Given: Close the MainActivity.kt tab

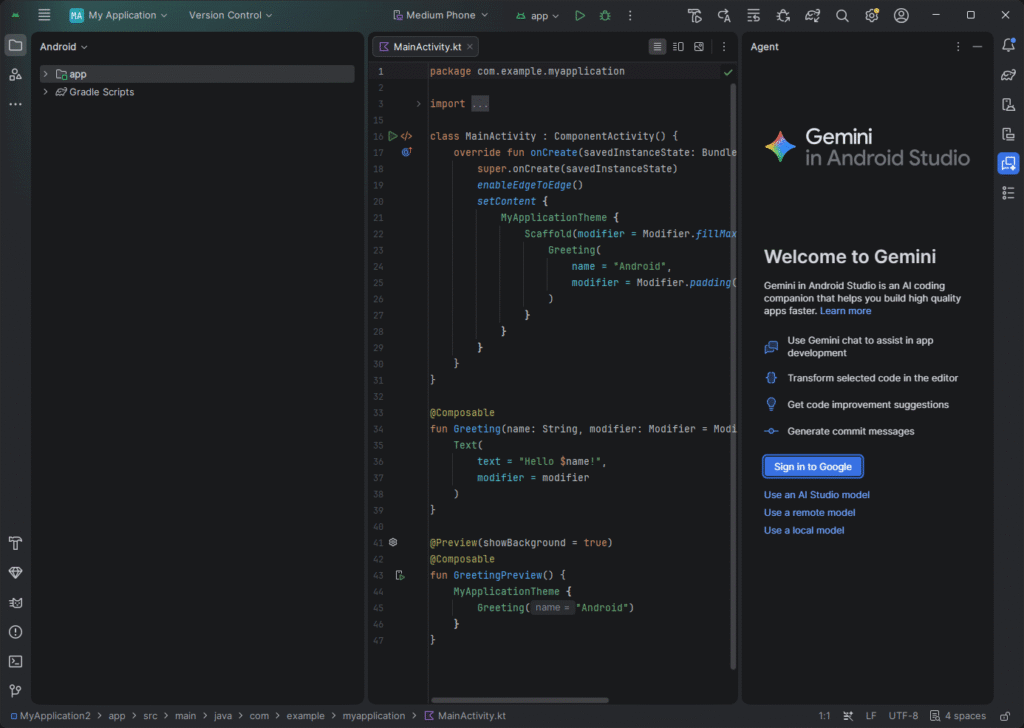Looking at the screenshot, I should [x=470, y=47].
